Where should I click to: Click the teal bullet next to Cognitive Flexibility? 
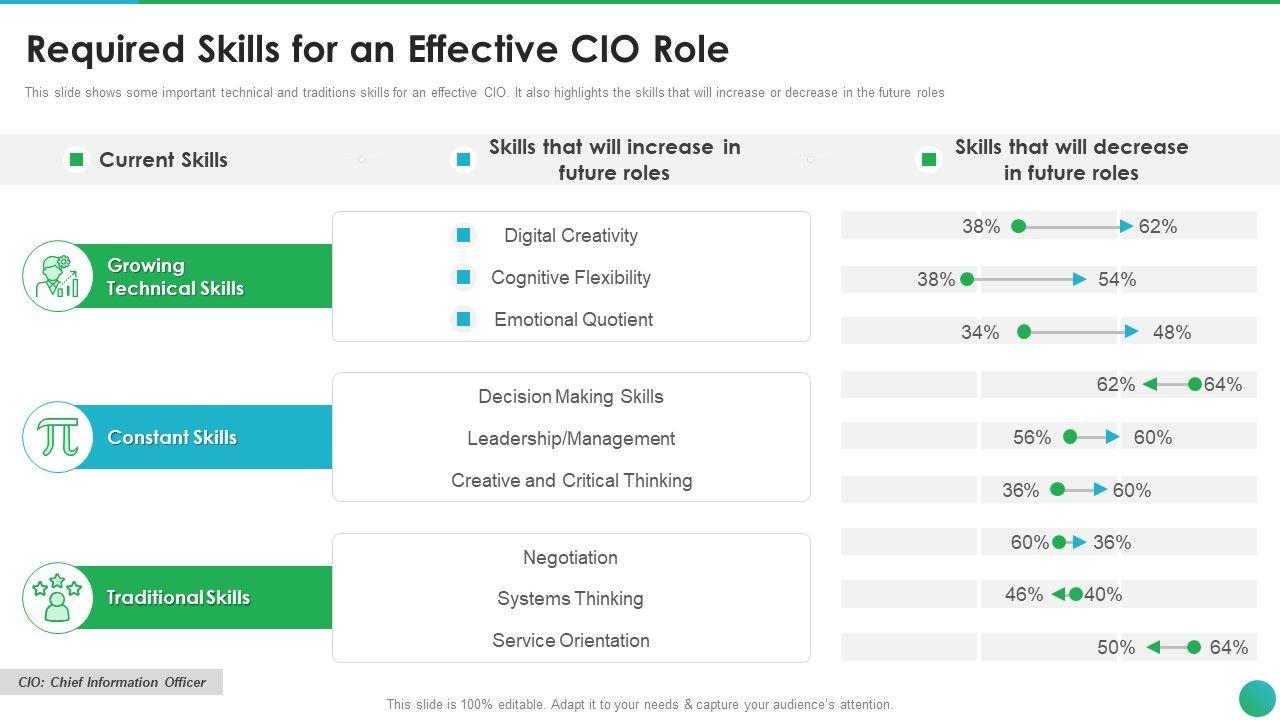click(463, 277)
